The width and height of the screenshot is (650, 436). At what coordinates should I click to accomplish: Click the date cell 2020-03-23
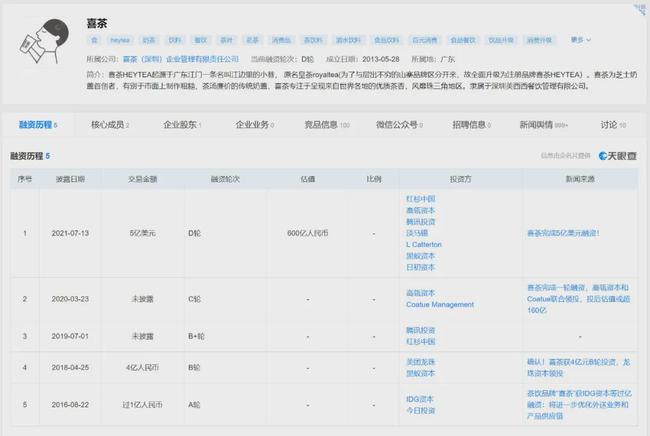pos(70,299)
